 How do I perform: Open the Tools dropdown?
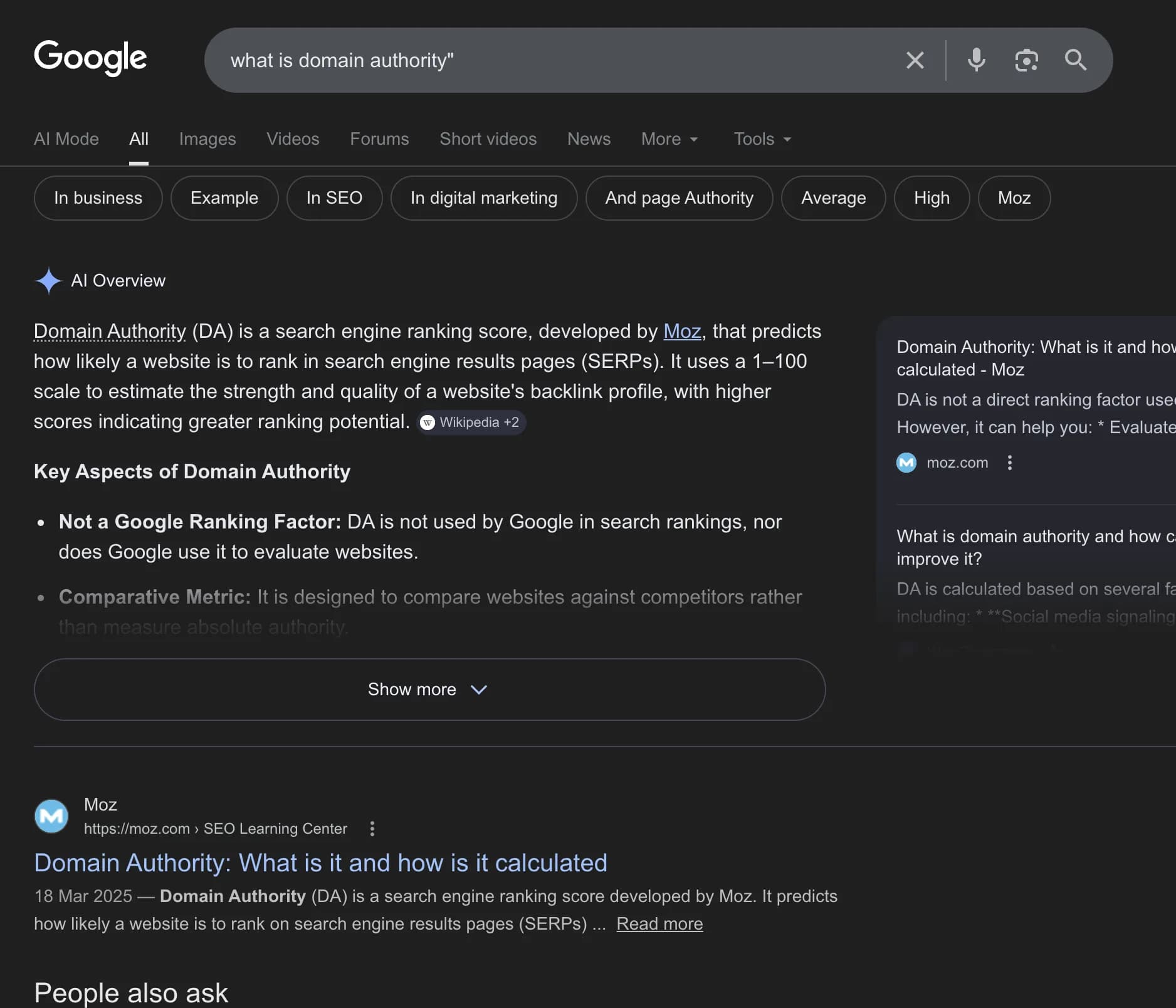tap(761, 139)
